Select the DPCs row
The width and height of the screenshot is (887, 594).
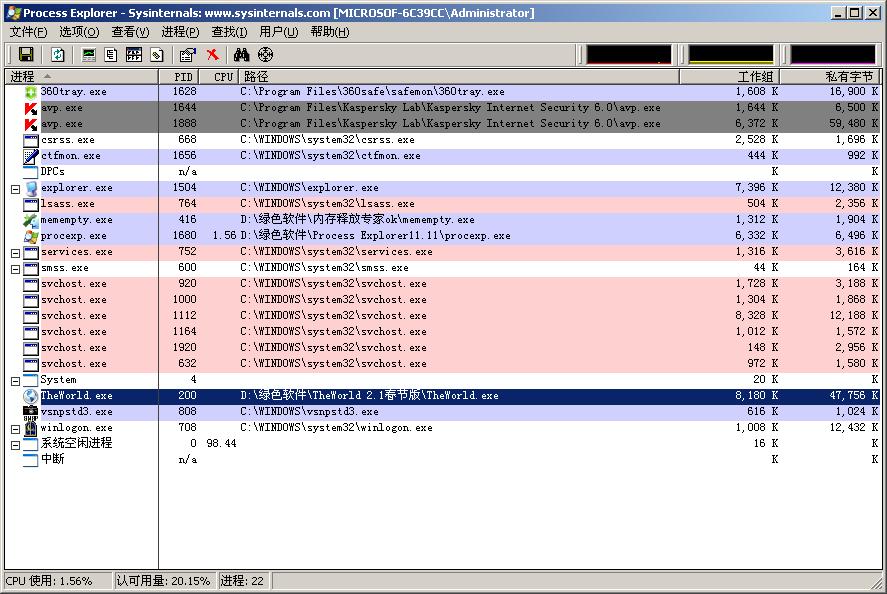(x=444, y=172)
